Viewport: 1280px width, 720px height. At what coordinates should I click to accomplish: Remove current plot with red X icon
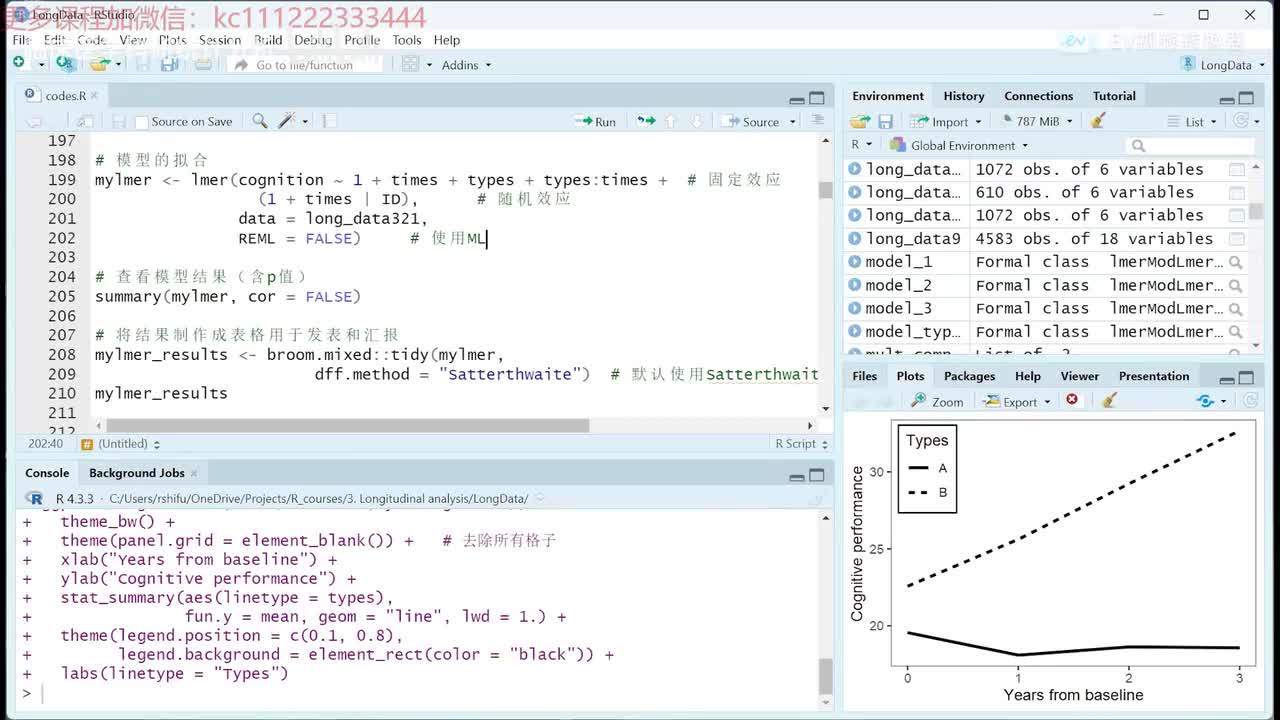click(1072, 401)
